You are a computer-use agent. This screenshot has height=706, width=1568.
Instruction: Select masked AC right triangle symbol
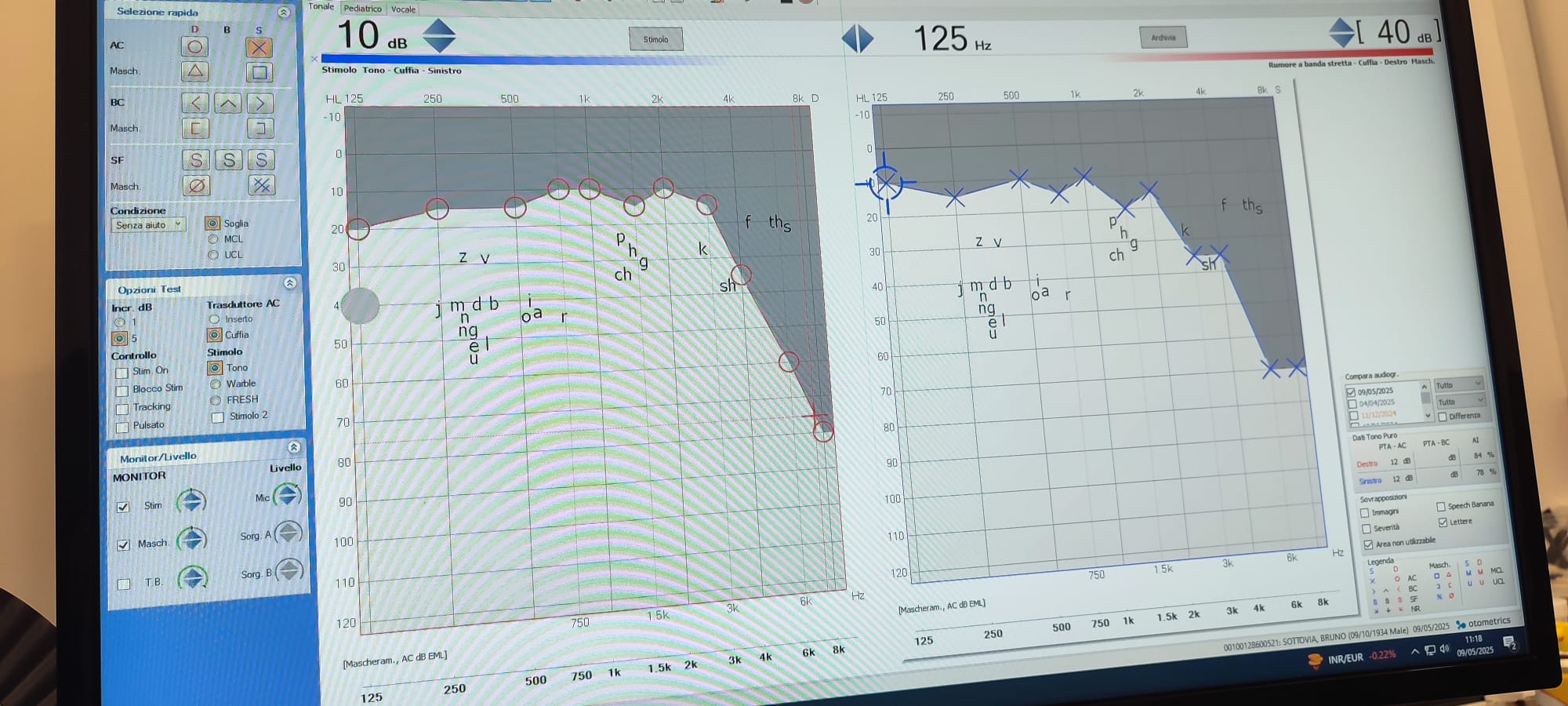tap(194, 71)
